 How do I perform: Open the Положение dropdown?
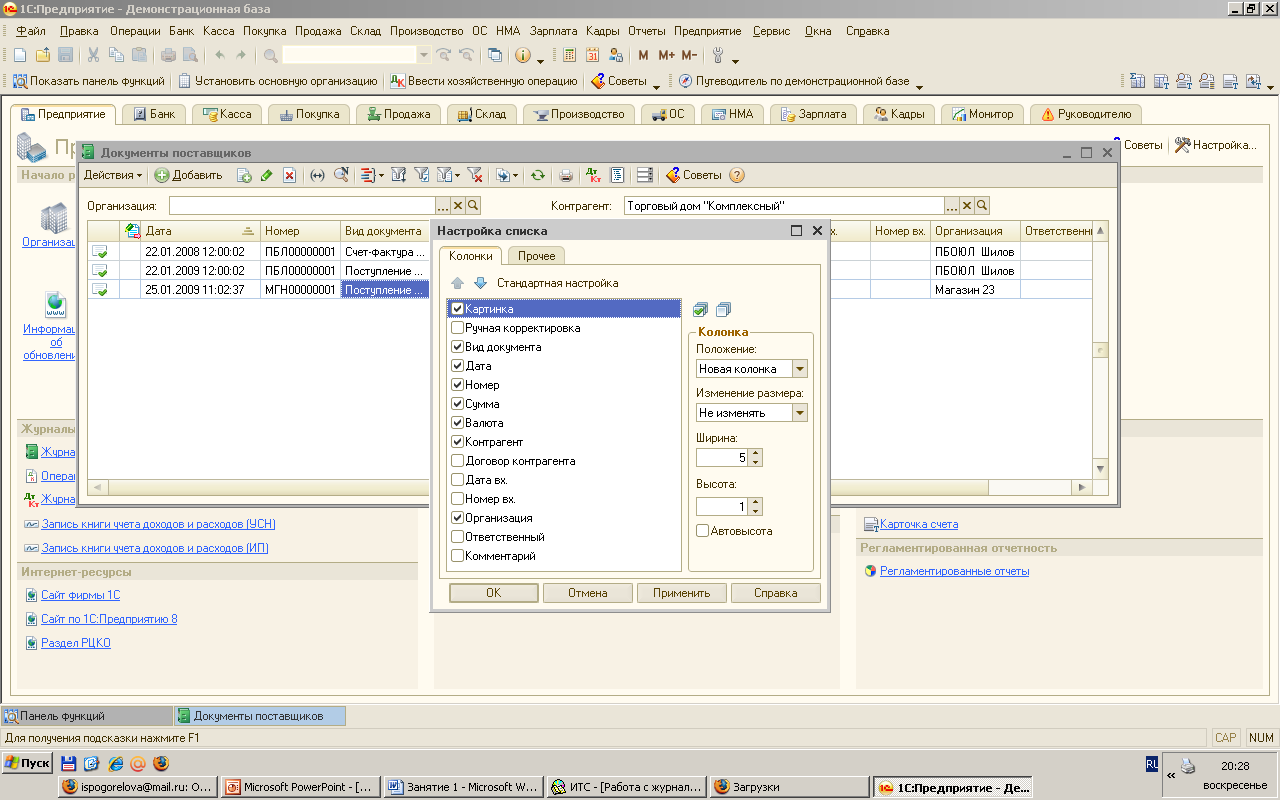coord(799,369)
